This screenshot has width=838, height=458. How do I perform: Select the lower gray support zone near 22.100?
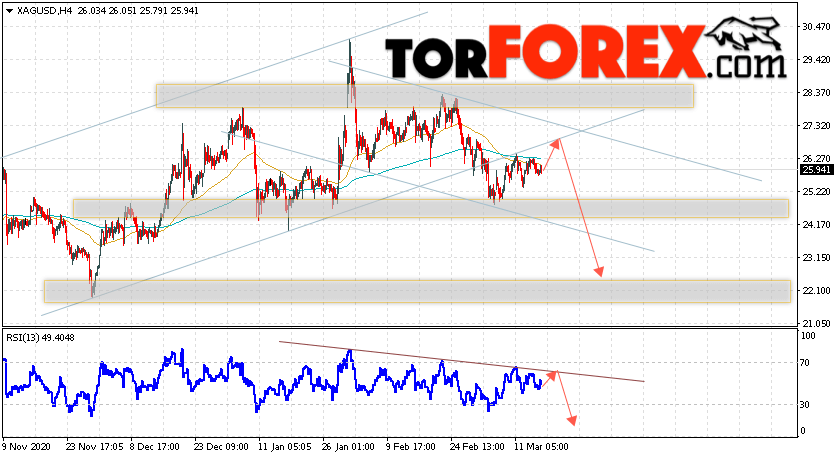417,291
